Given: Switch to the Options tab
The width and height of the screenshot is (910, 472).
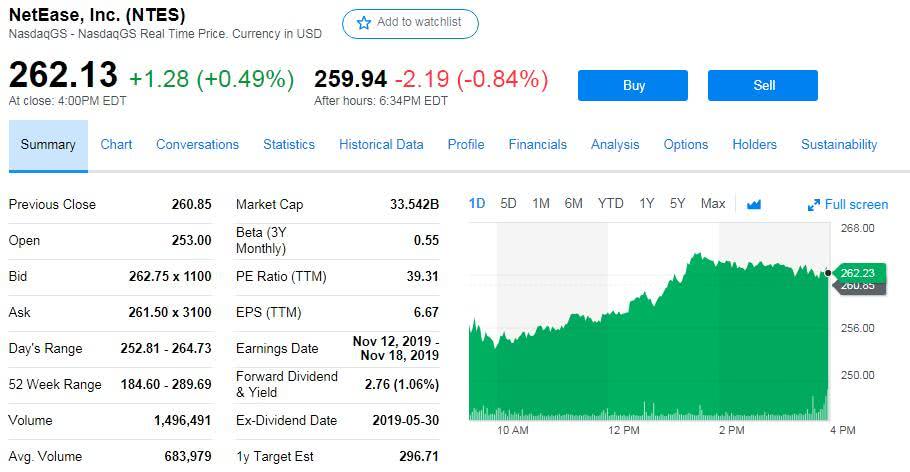Looking at the screenshot, I should [x=686, y=144].
